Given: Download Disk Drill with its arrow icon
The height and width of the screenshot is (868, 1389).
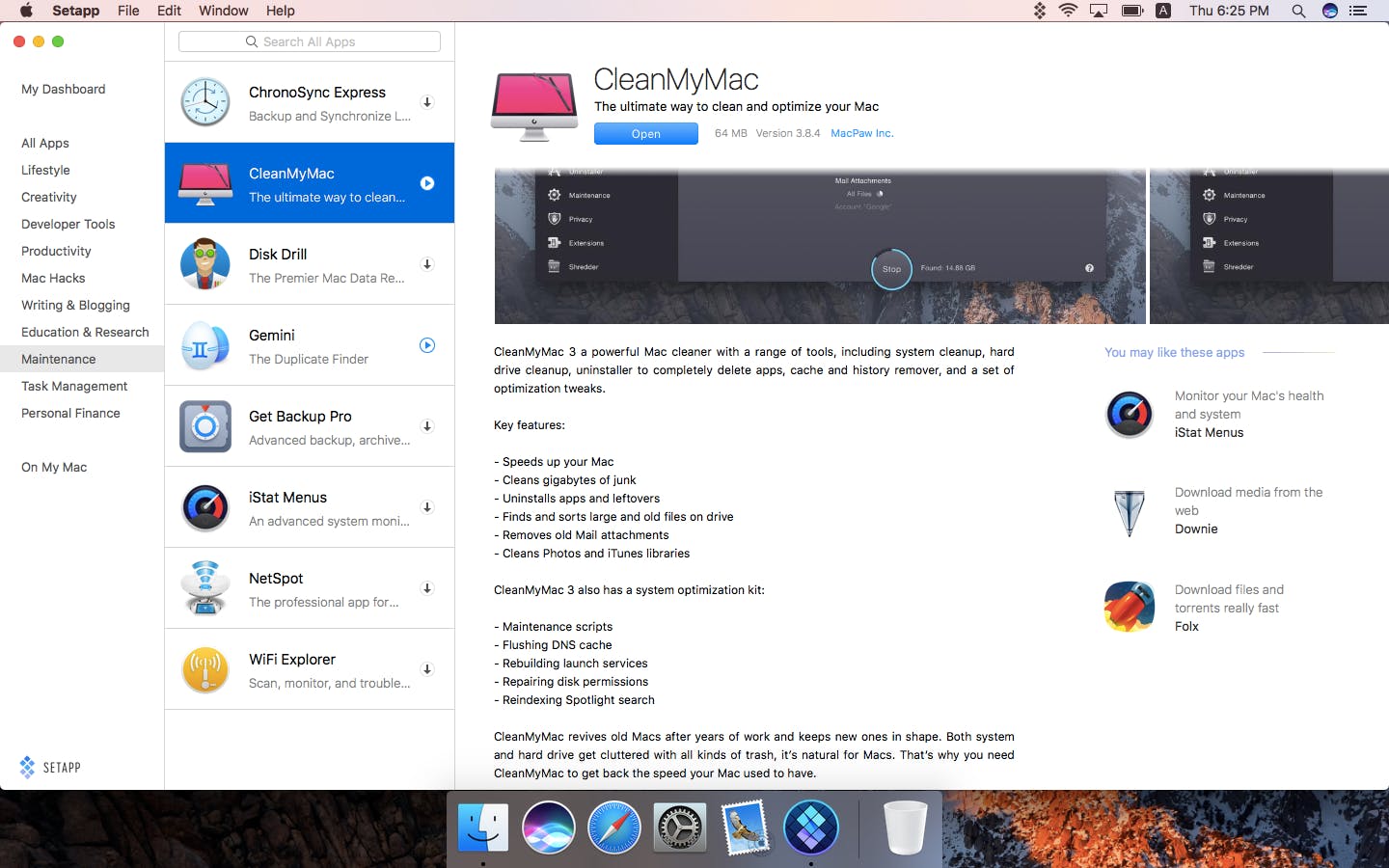Looking at the screenshot, I should coord(427,264).
